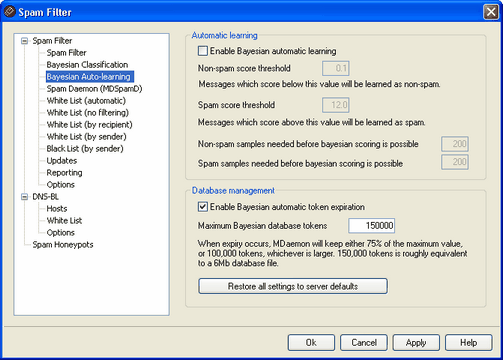Open the Updates page
503x360 pixels.
tap(62, 161)
